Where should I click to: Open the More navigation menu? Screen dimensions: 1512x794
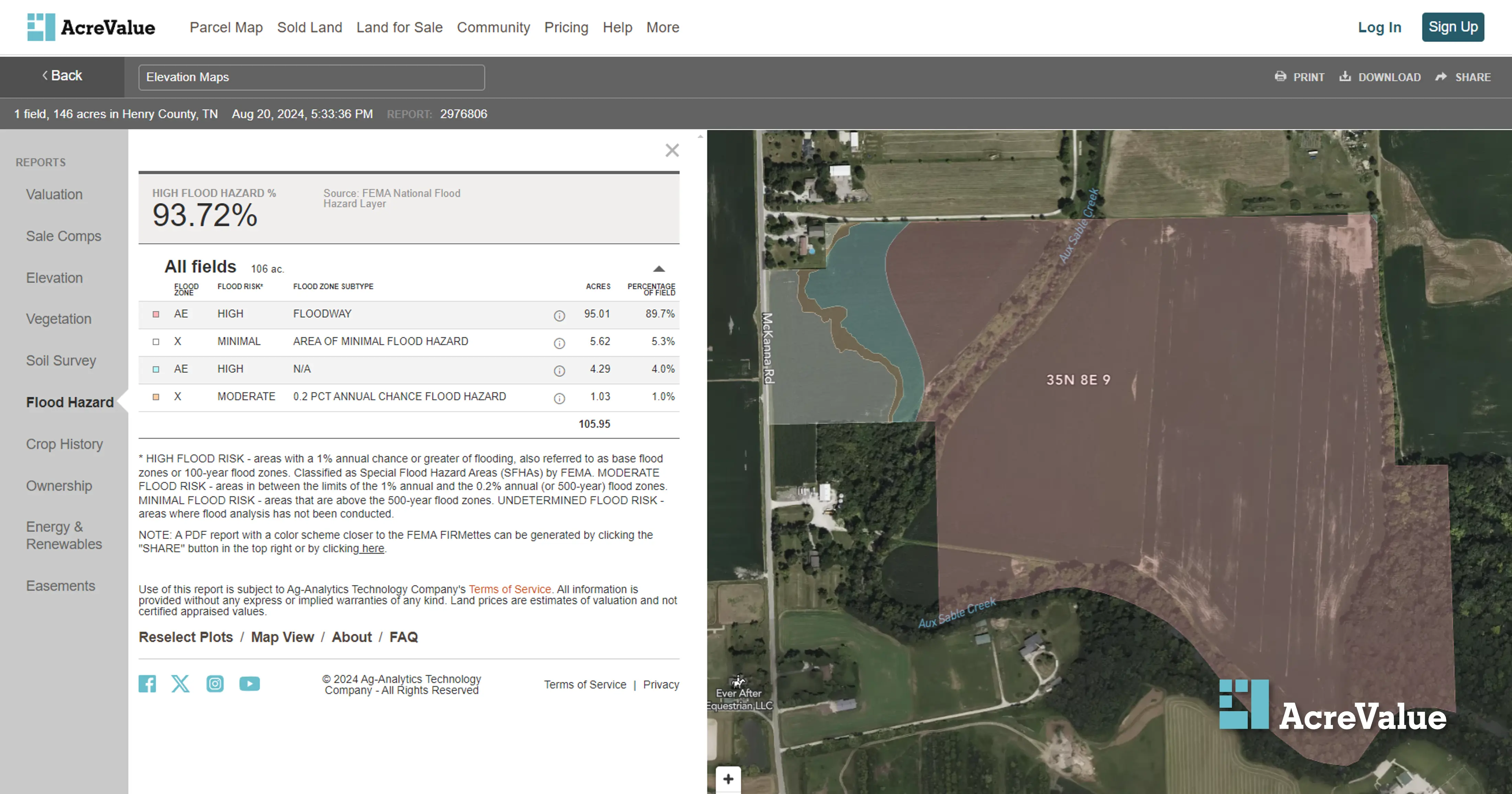662,27
